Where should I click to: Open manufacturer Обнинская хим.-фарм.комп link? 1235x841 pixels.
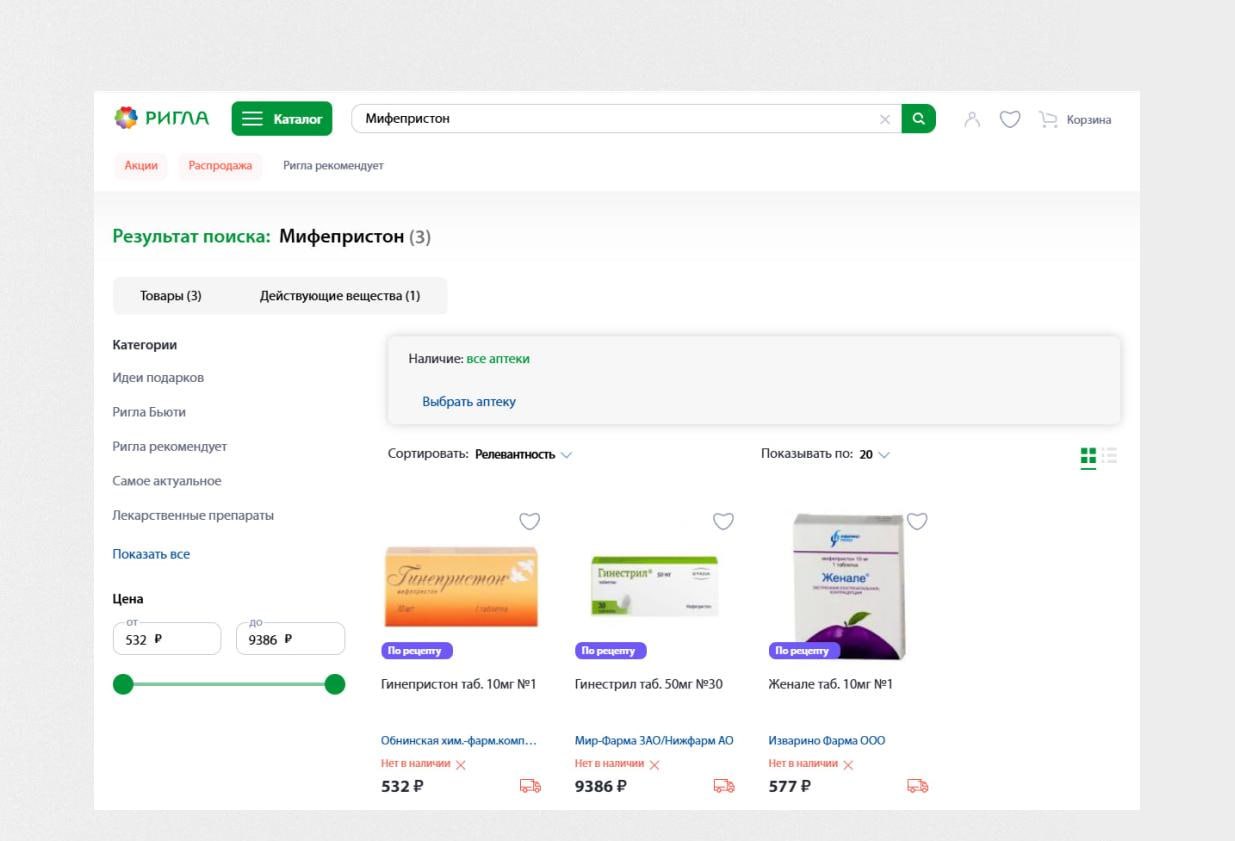(x=459, y=741)
